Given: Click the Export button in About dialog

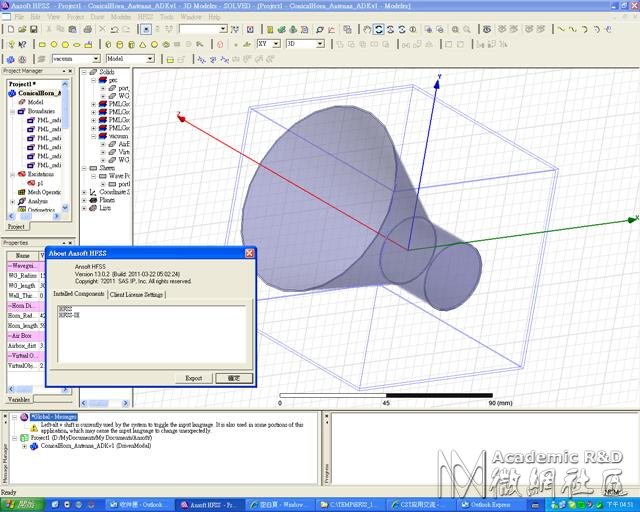Looking at the screenshot, I should point(193,378).
